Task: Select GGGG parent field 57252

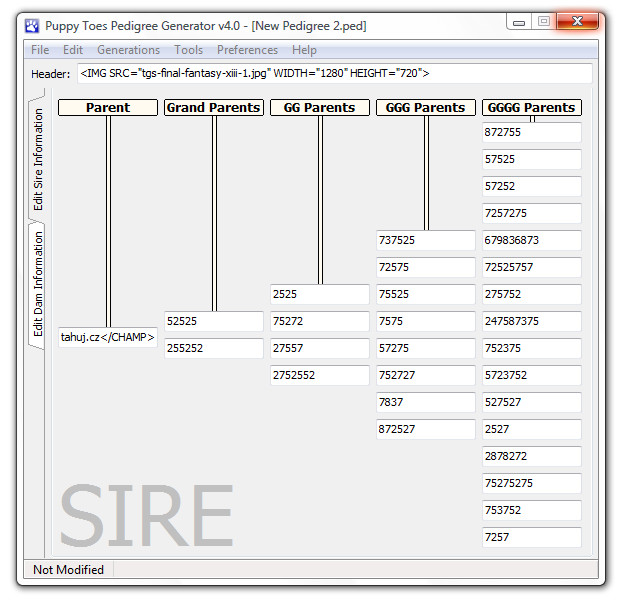Action: pyautogui.click(x=532, y=186)
